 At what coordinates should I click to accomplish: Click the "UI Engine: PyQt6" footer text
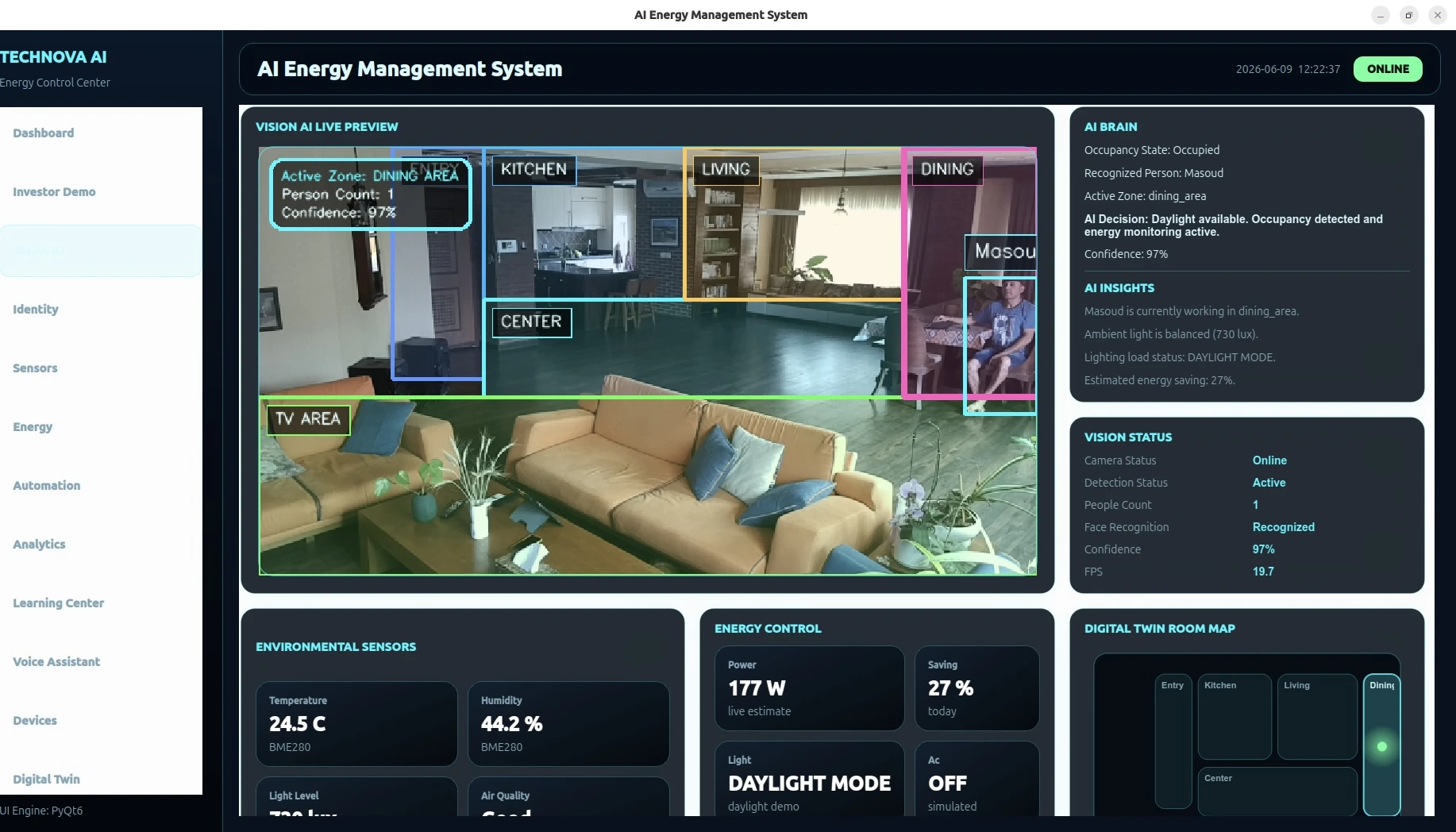tap(41, 811)
